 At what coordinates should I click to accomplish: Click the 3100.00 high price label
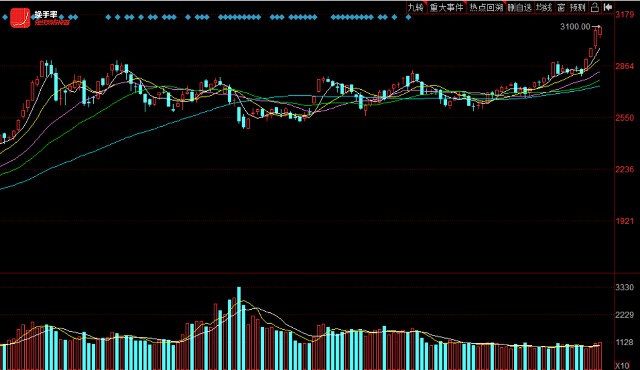click(x=575, y=27)
